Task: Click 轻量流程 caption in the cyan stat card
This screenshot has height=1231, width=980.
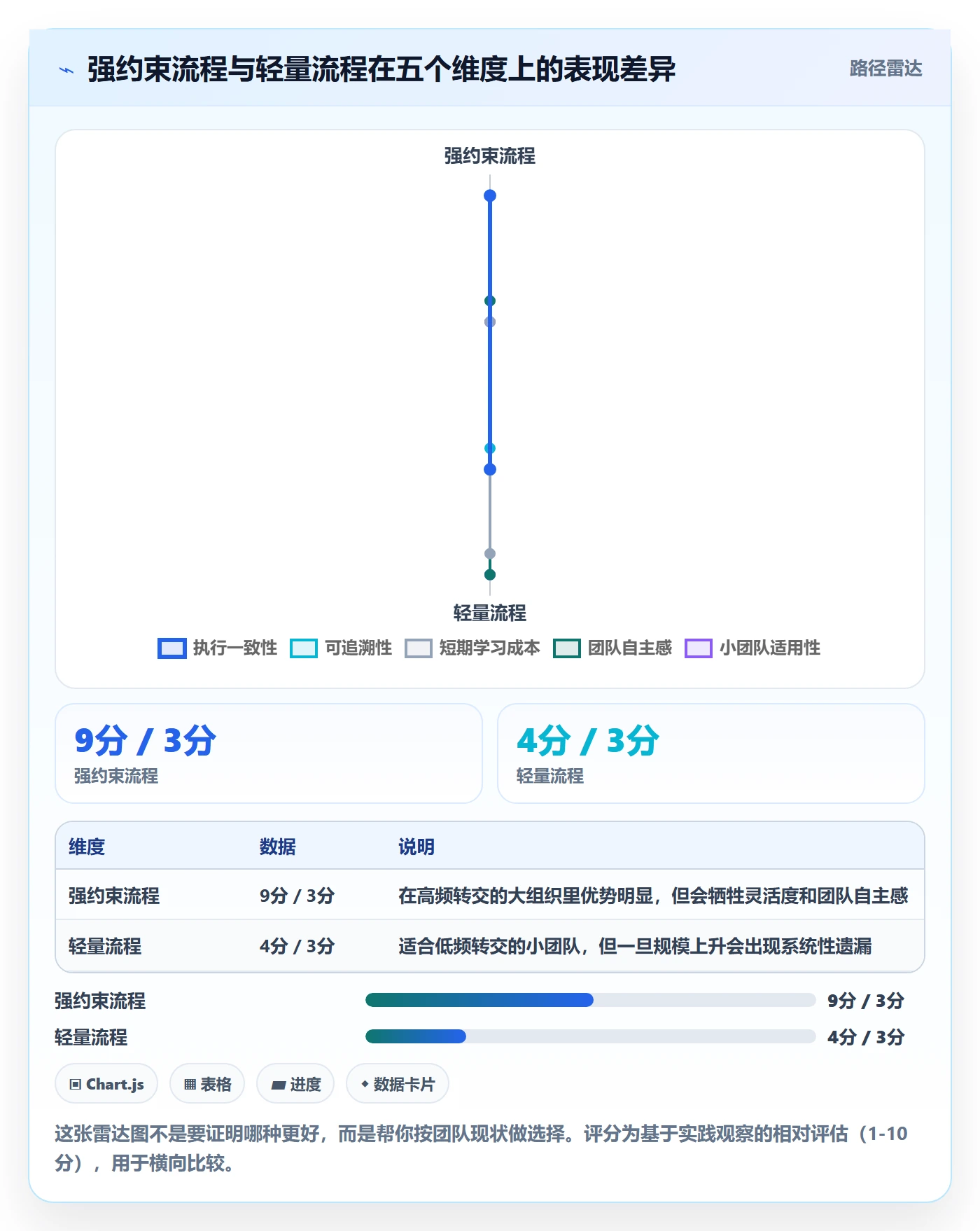Action: click(550, 776)
